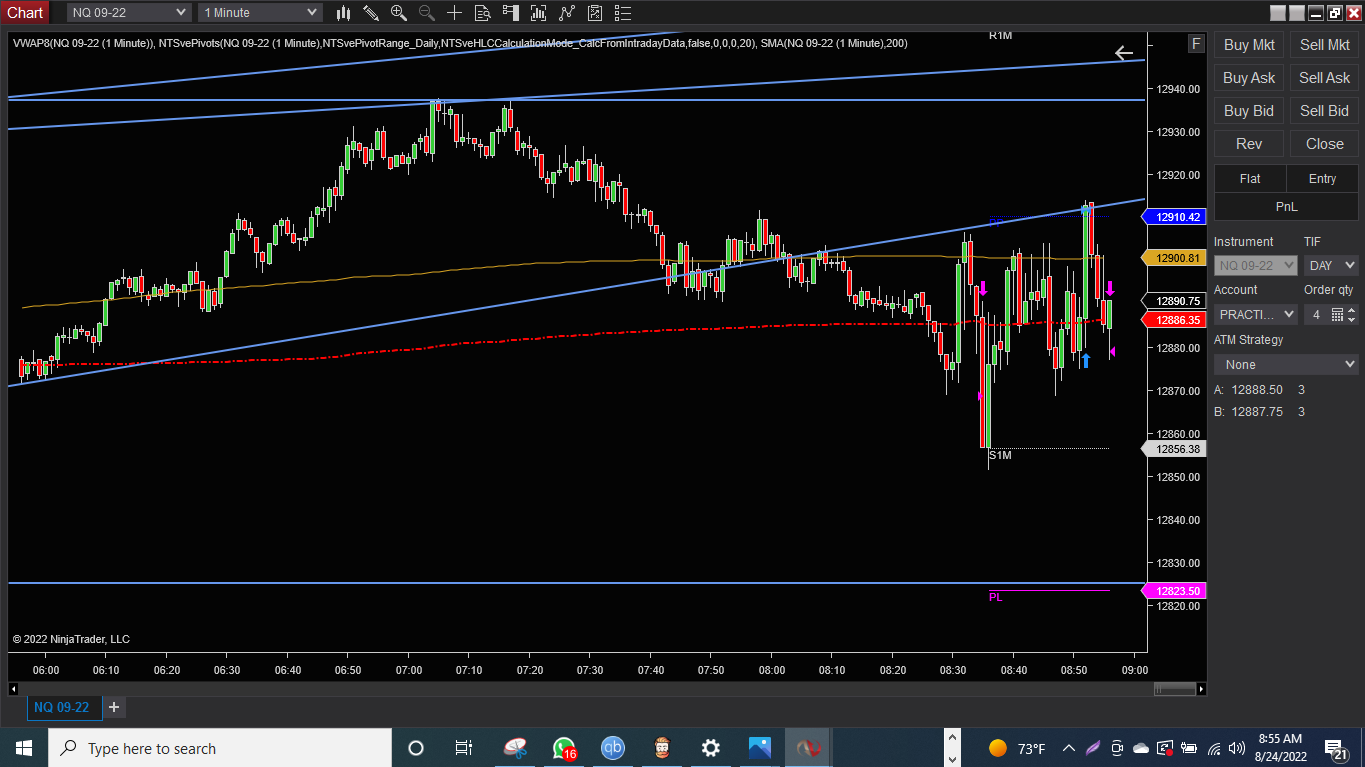
Task: Open the Chart Trader Instrument dropdown
Action: pos(1255,265)
